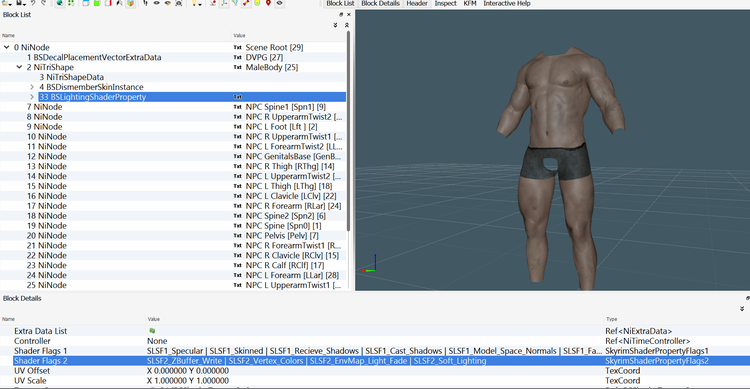
Task: Click the green solid view icon
Action: (x=97, y=3)
